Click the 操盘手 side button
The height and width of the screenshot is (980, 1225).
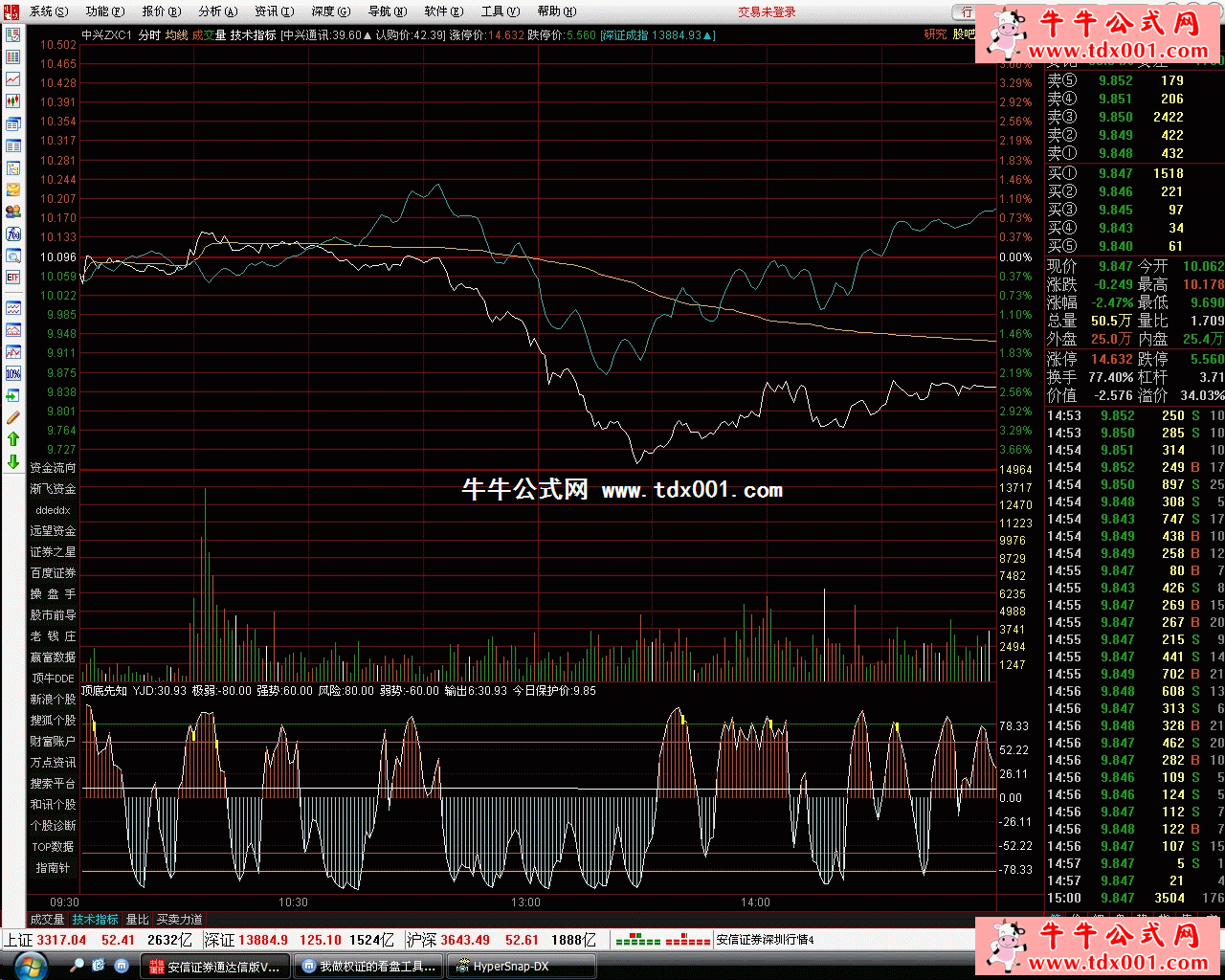[53, 594]
